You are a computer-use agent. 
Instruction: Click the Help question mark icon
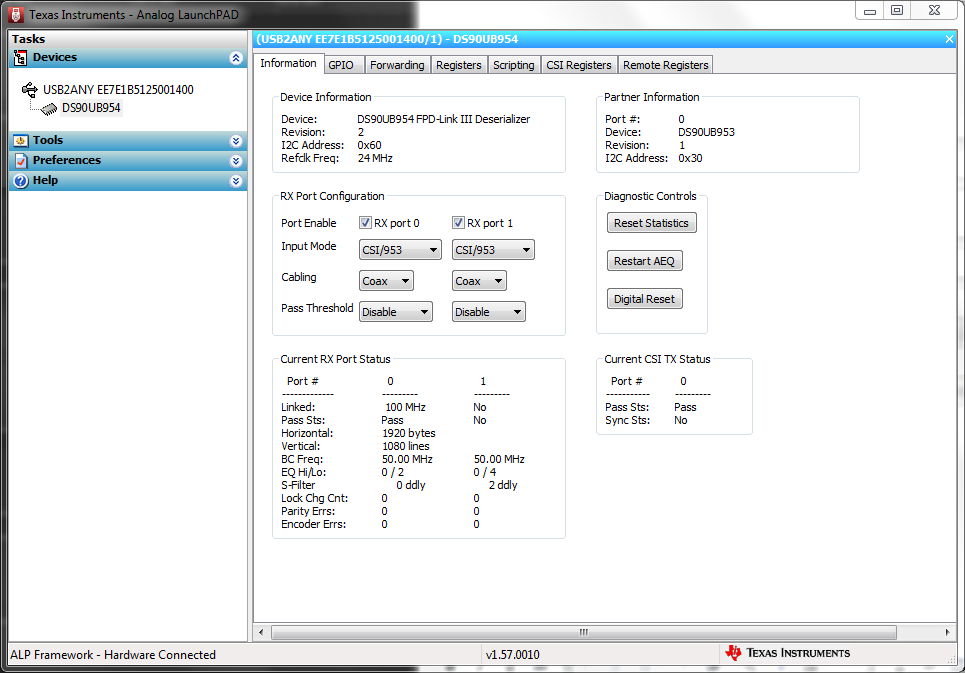click(20, 181)
